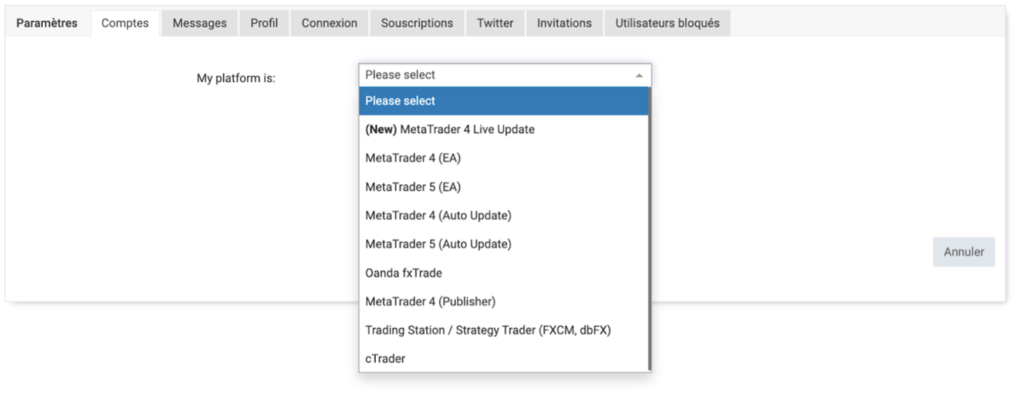Choose MetaTrader 5 (EA) from list
The image size is (1024, 404).
504,187
